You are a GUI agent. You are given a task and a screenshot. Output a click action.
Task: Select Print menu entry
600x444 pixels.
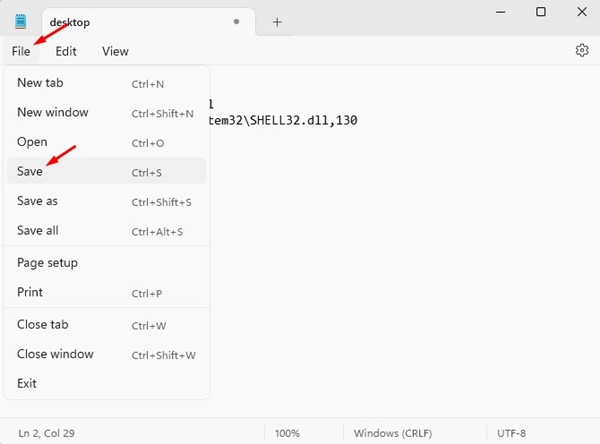click(x=106, y=292)
